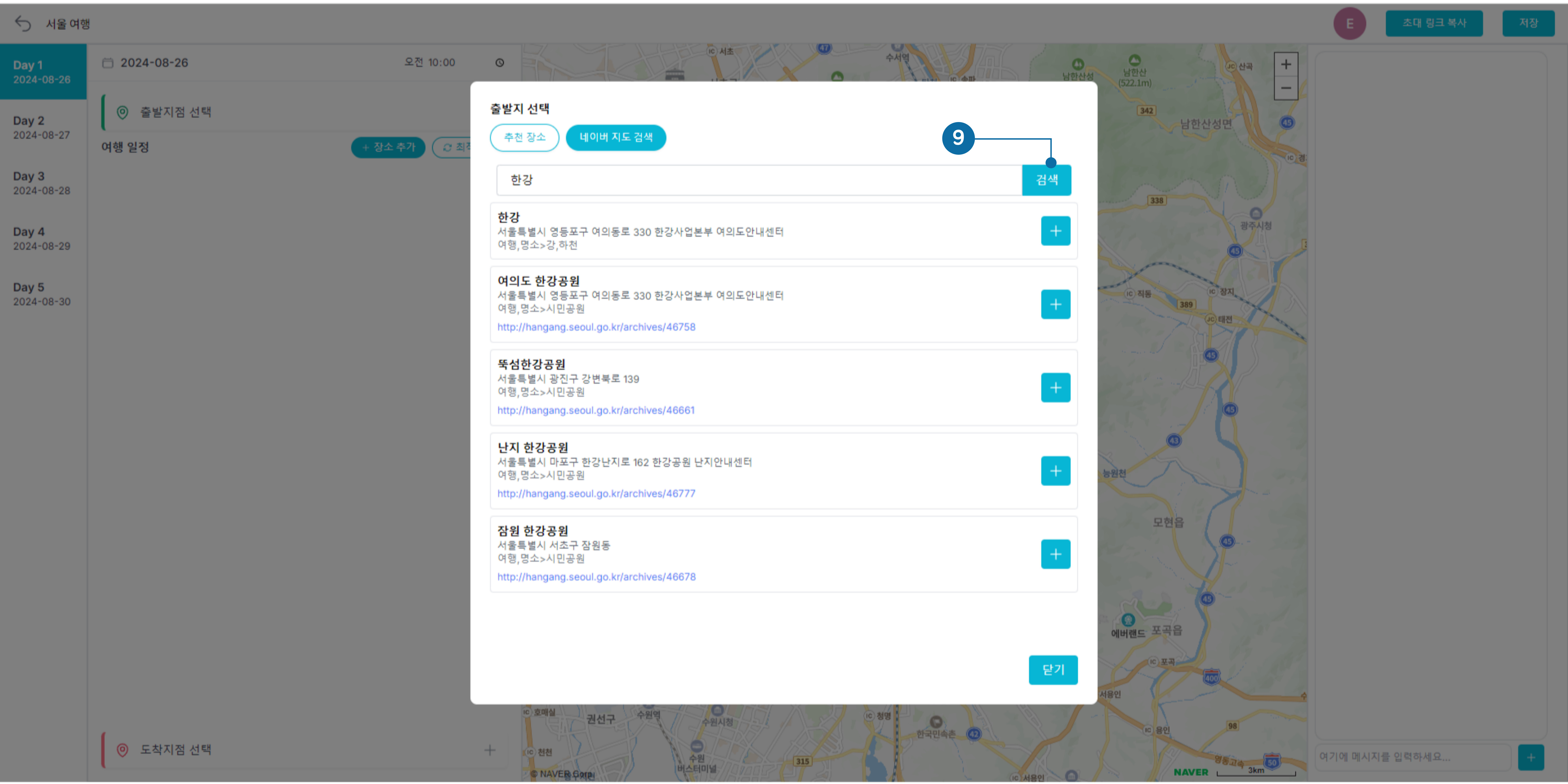Add 한강 result with plus button
Screen dimensions: 1568x784
tap(1056, 231)
